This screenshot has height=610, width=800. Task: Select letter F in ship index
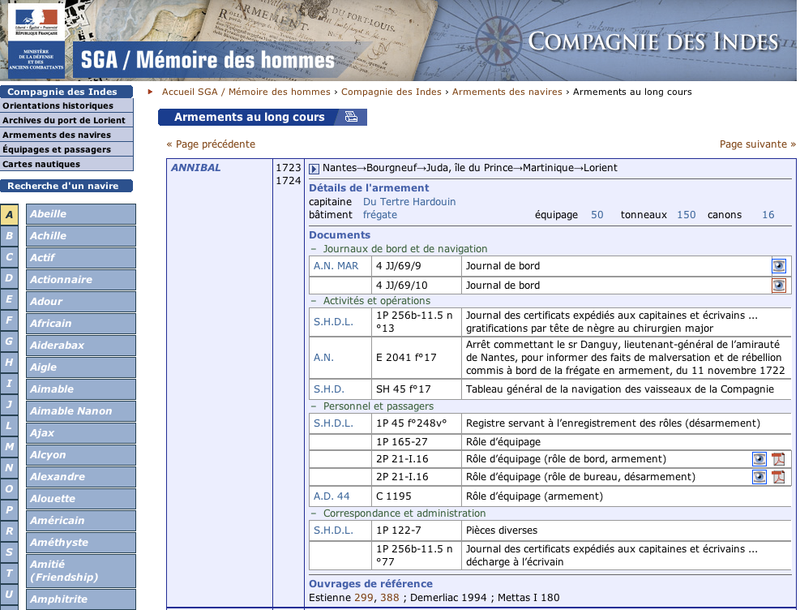[x=9, y=320]
